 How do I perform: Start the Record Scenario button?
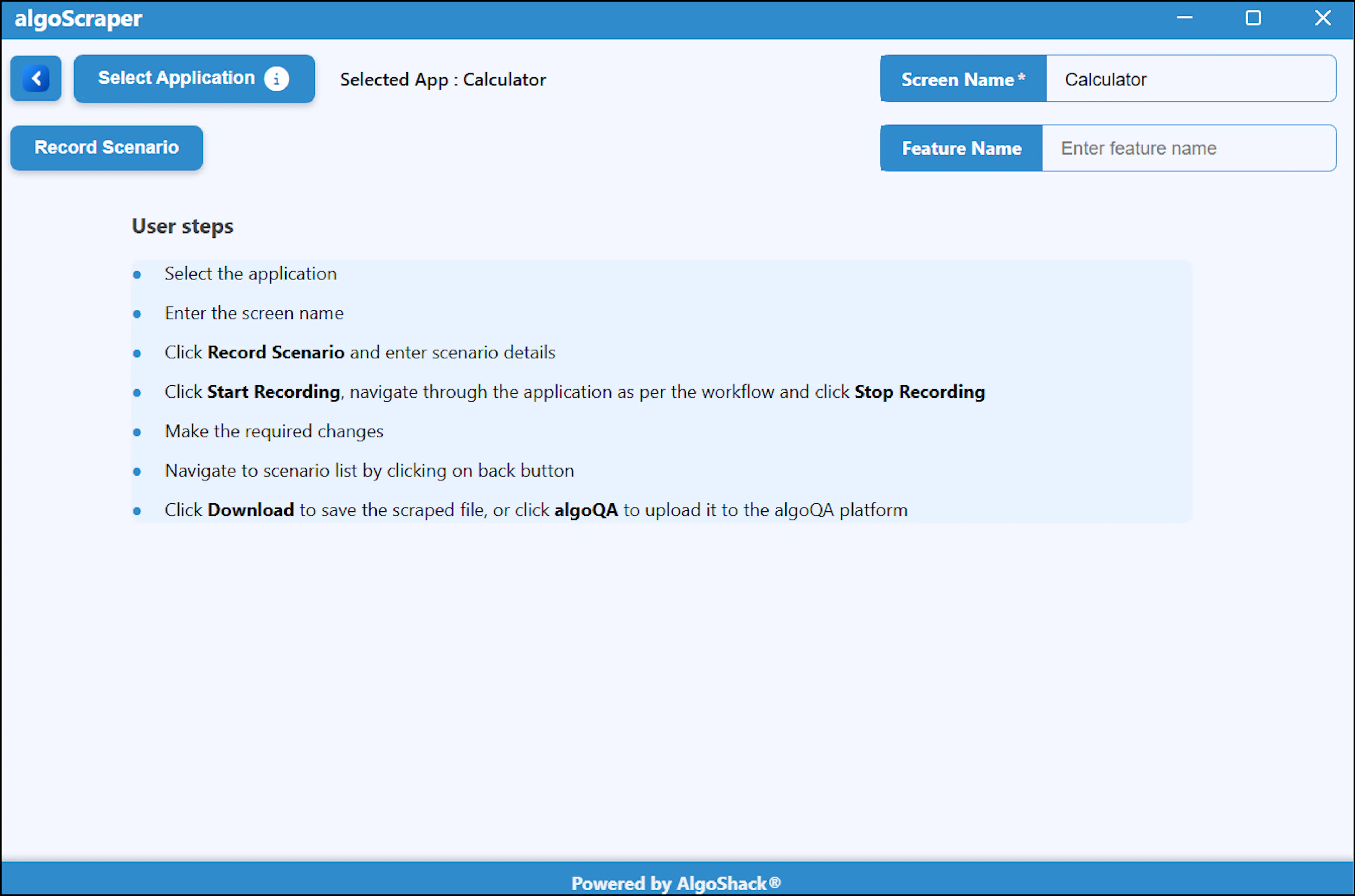tap(106, 147)
